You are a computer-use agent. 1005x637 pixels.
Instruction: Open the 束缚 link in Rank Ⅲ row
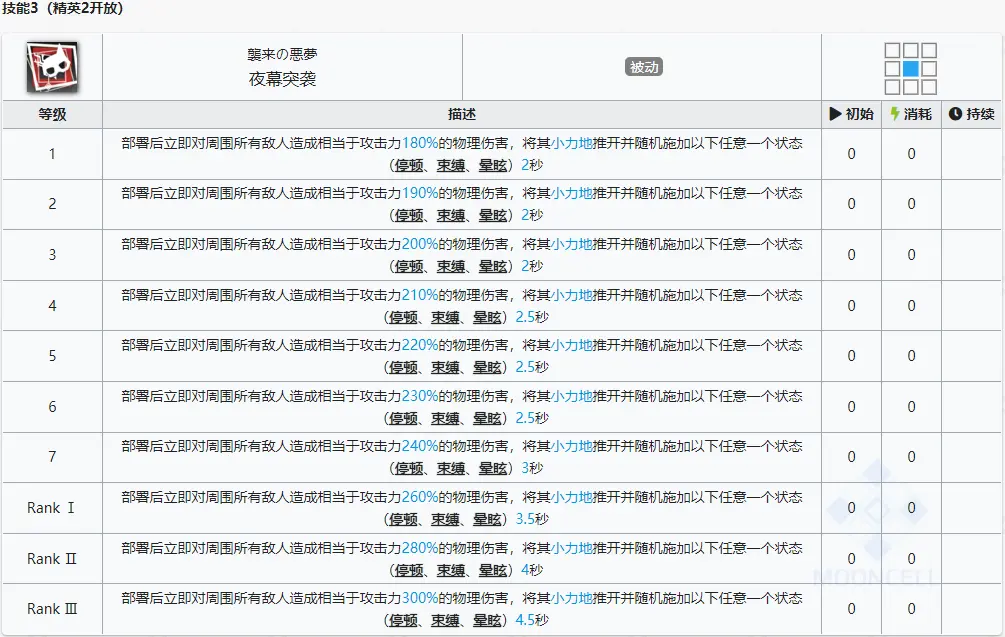point(445,620)
